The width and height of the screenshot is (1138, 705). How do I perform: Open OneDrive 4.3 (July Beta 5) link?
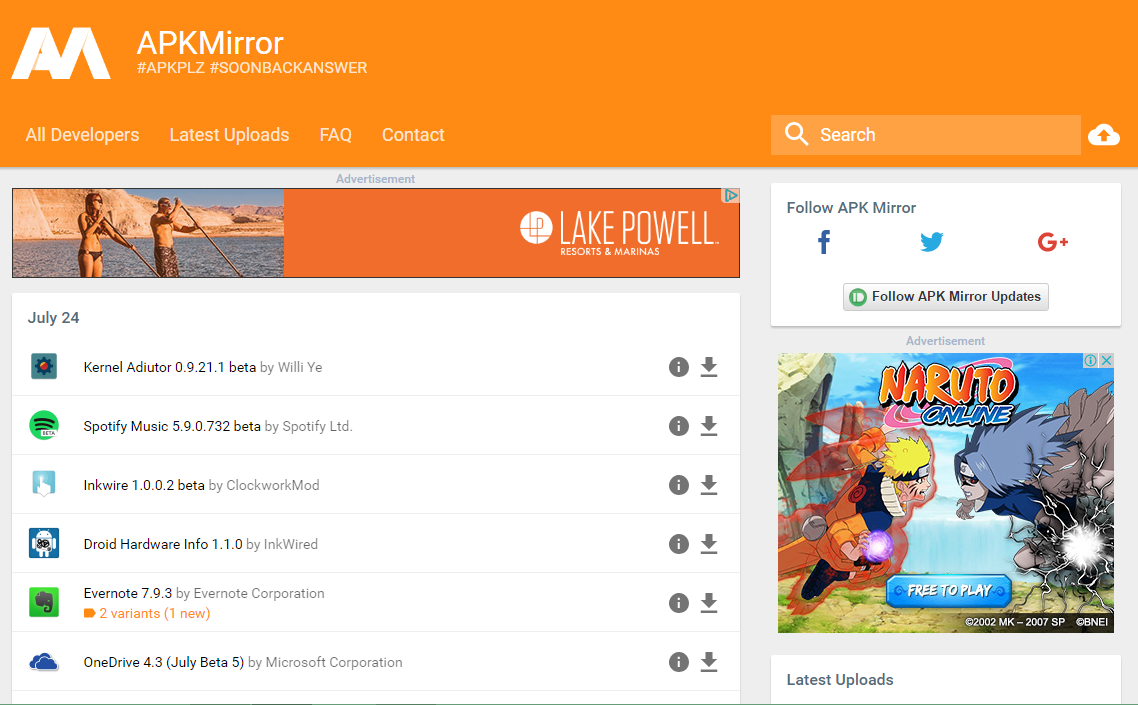pyautogui.click(x=163, y=662)
